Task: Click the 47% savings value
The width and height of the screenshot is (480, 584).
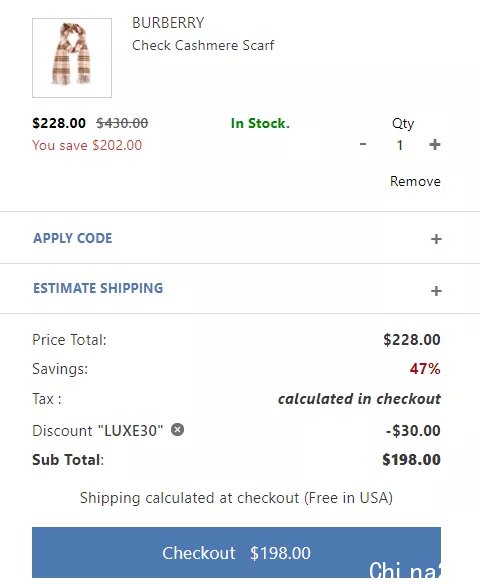Action: tap(425, 369)
